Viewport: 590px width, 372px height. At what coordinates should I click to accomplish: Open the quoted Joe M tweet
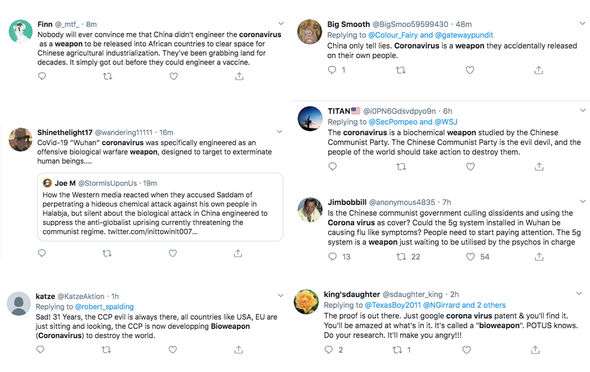pos(160,207)
